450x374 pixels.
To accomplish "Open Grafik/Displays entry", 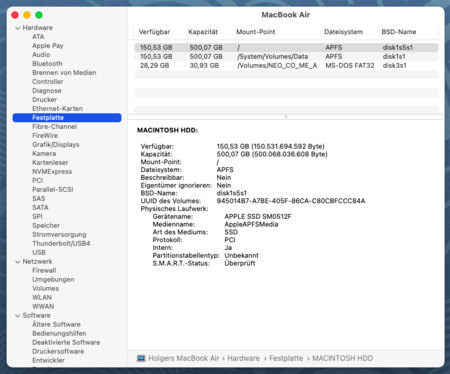I will (x=56, y=145).
